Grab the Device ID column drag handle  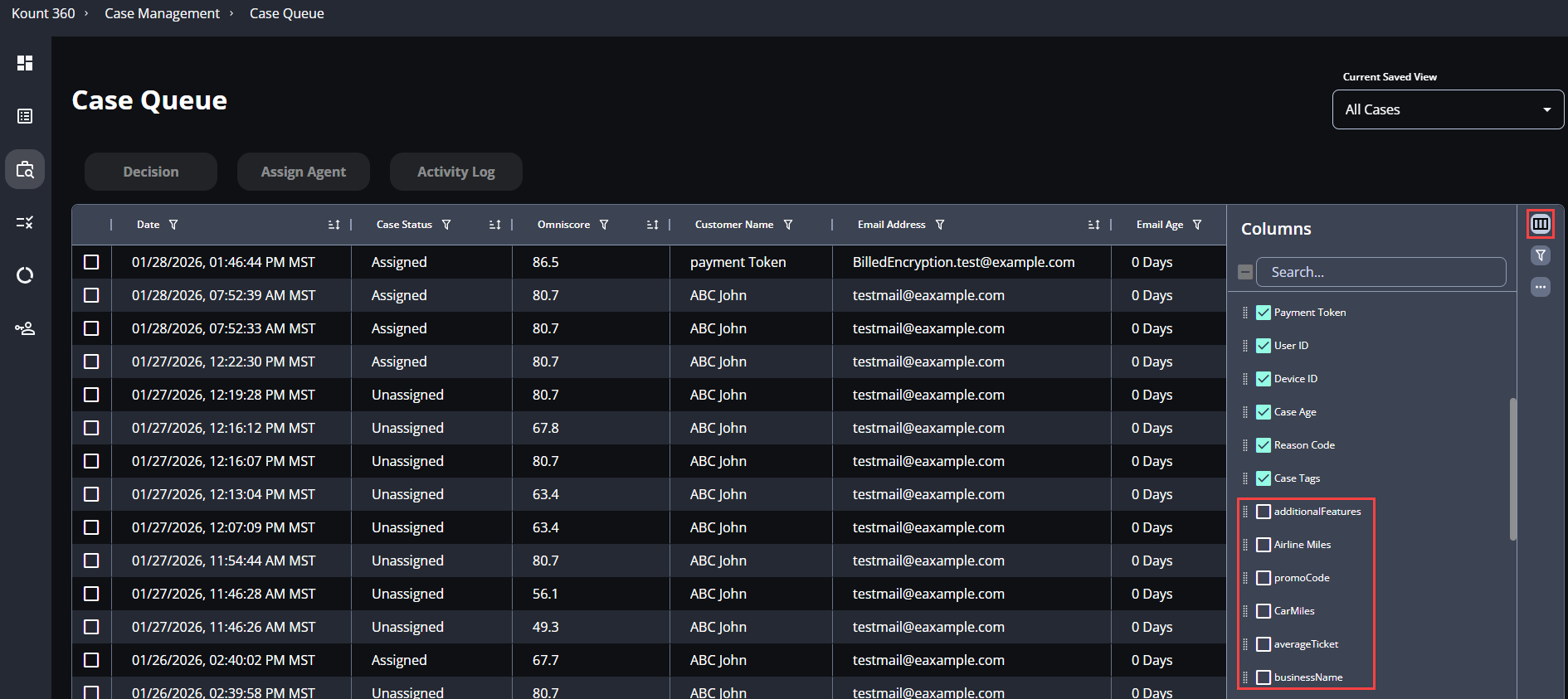click(x=1245, y=379)
